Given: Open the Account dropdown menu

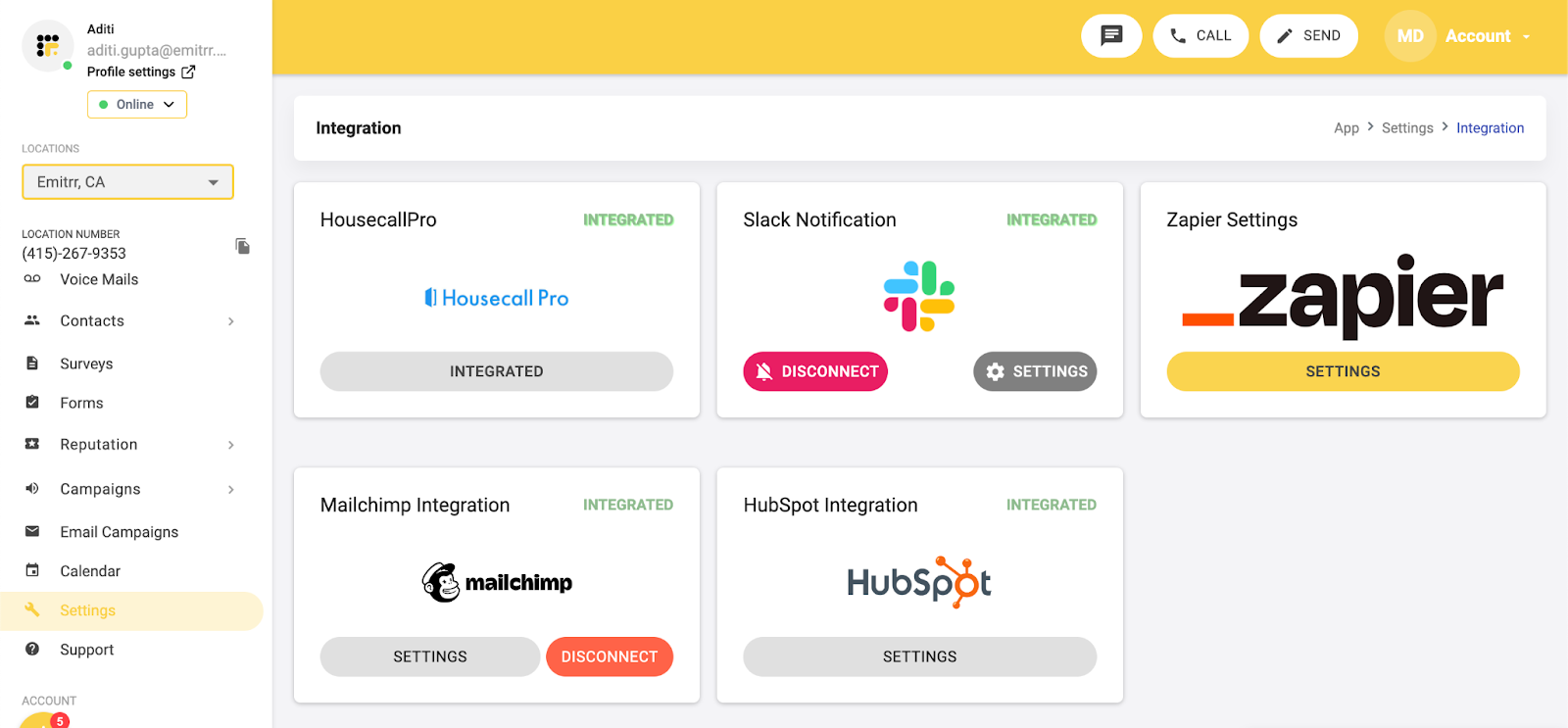Looking at the screenshot, I should (x=1488, y=36).
